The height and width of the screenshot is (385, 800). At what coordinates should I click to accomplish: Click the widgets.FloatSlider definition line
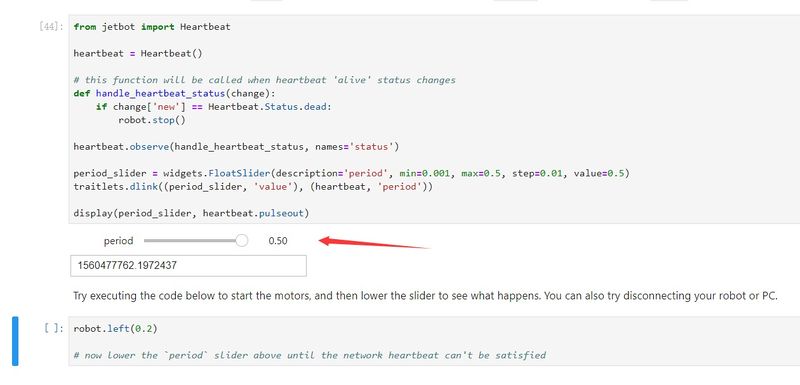coord(352,173)
